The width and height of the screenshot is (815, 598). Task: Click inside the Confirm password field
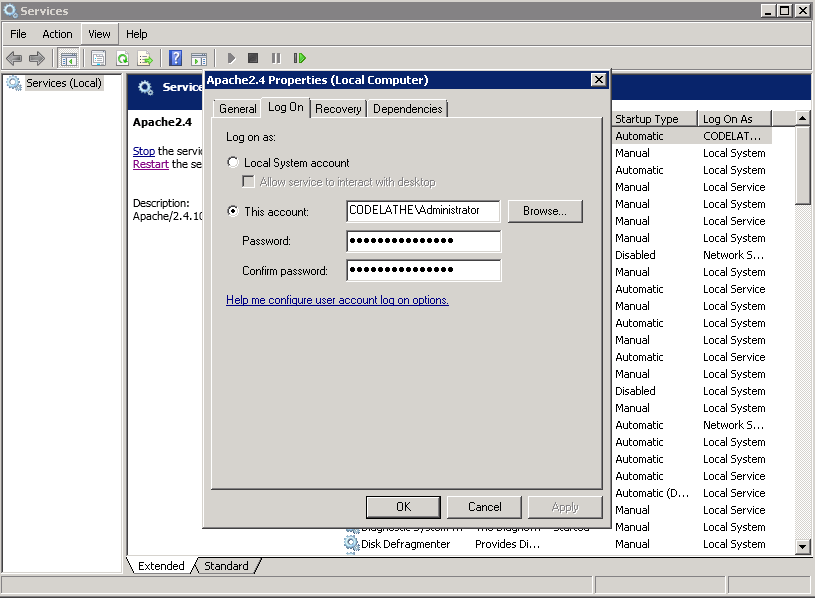tap(422, 270)
